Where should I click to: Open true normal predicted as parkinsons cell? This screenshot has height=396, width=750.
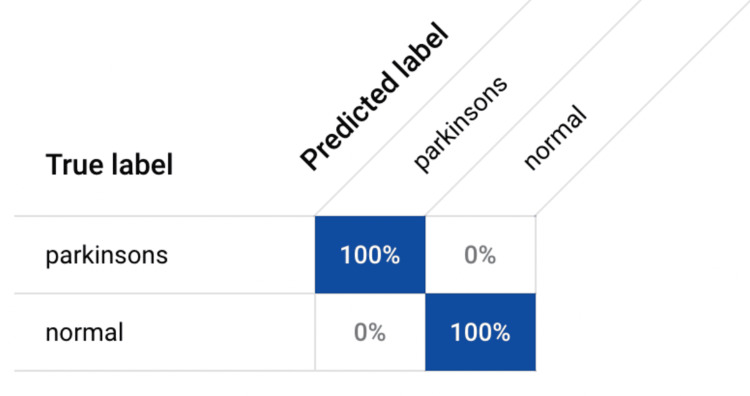370,332
